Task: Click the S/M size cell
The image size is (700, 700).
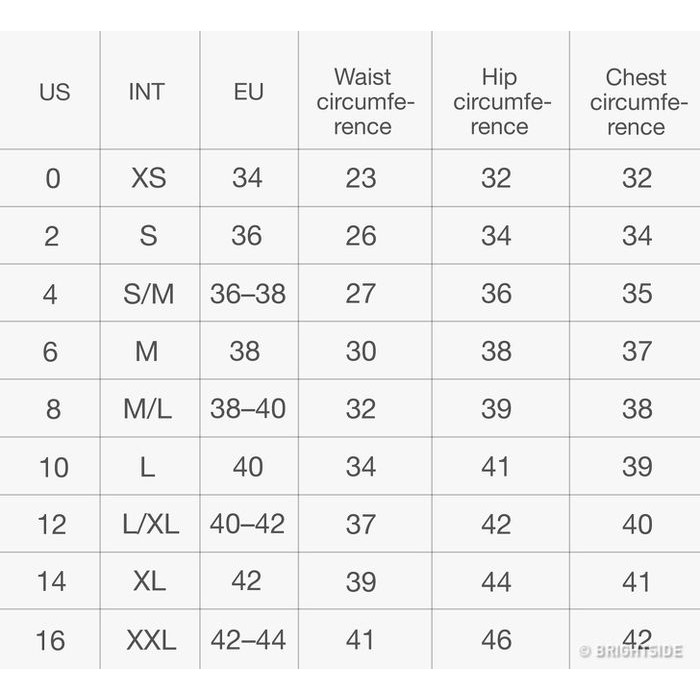Action: pyautogui.click(x=148, y=294)
